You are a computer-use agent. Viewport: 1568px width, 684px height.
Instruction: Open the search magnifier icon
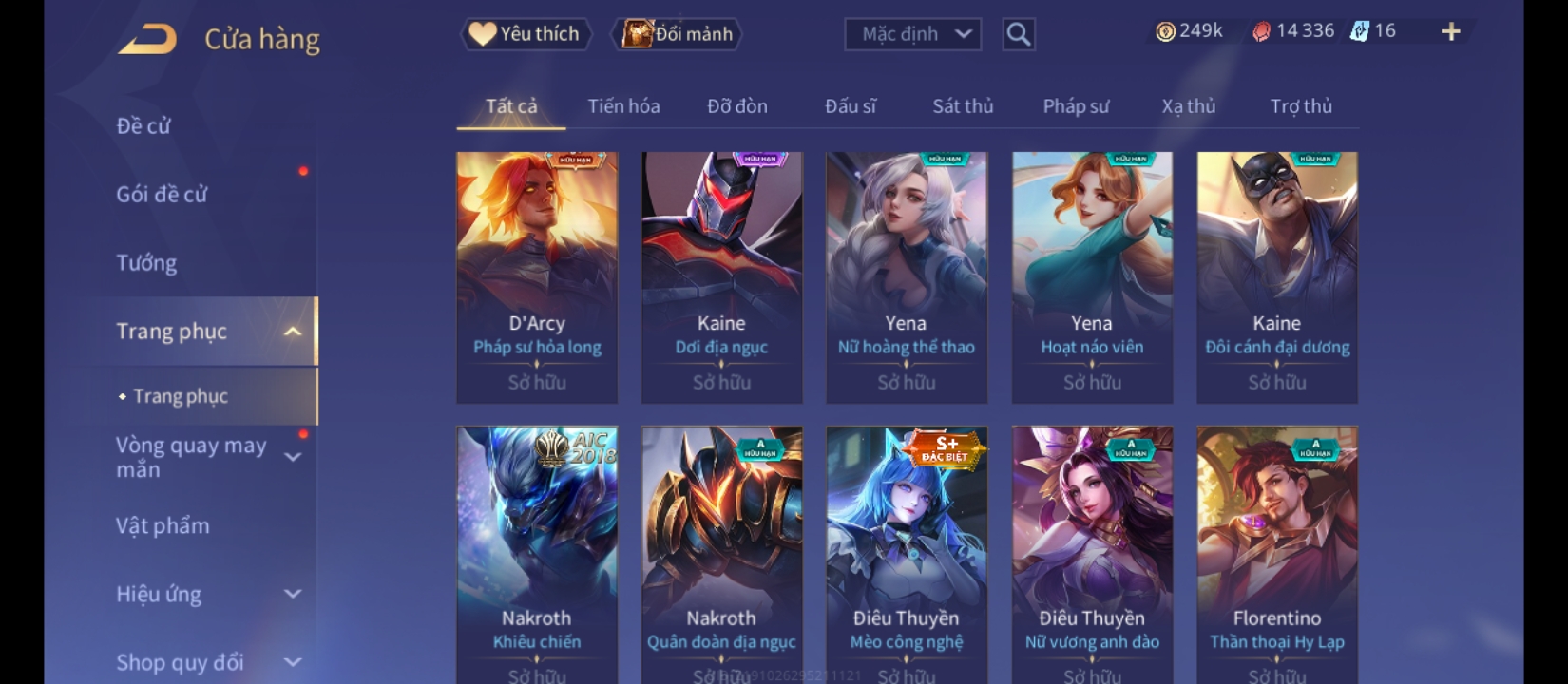(x=1019, y=34)
